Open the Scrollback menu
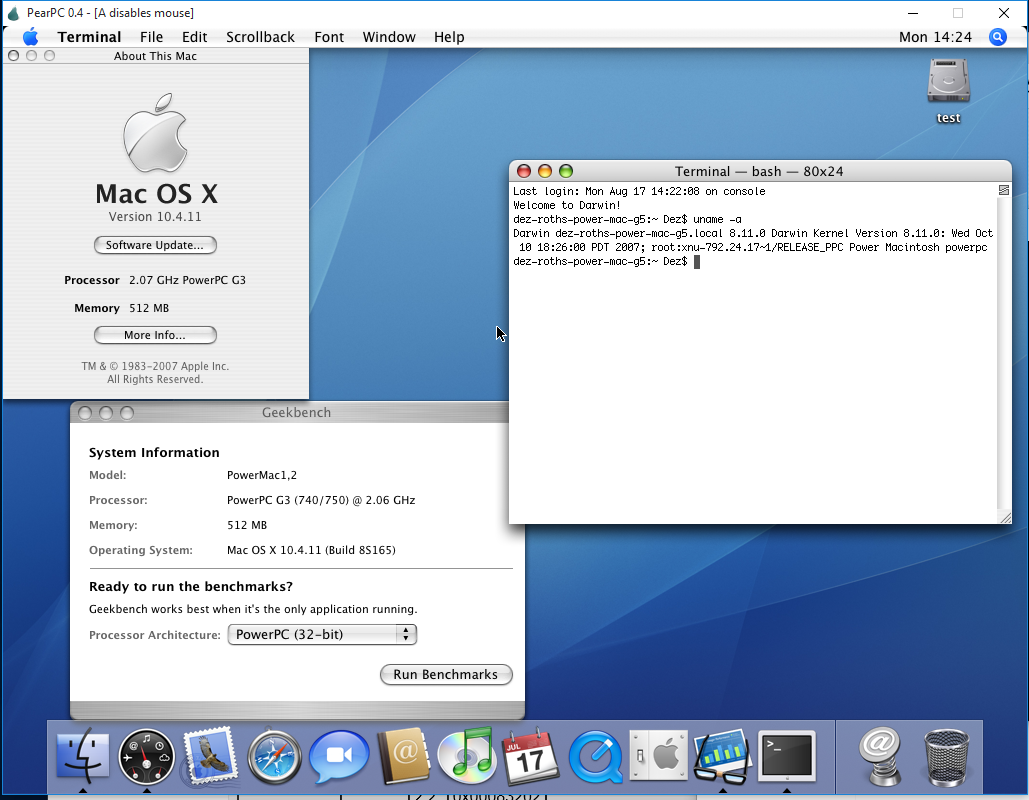 pos(261,37)
